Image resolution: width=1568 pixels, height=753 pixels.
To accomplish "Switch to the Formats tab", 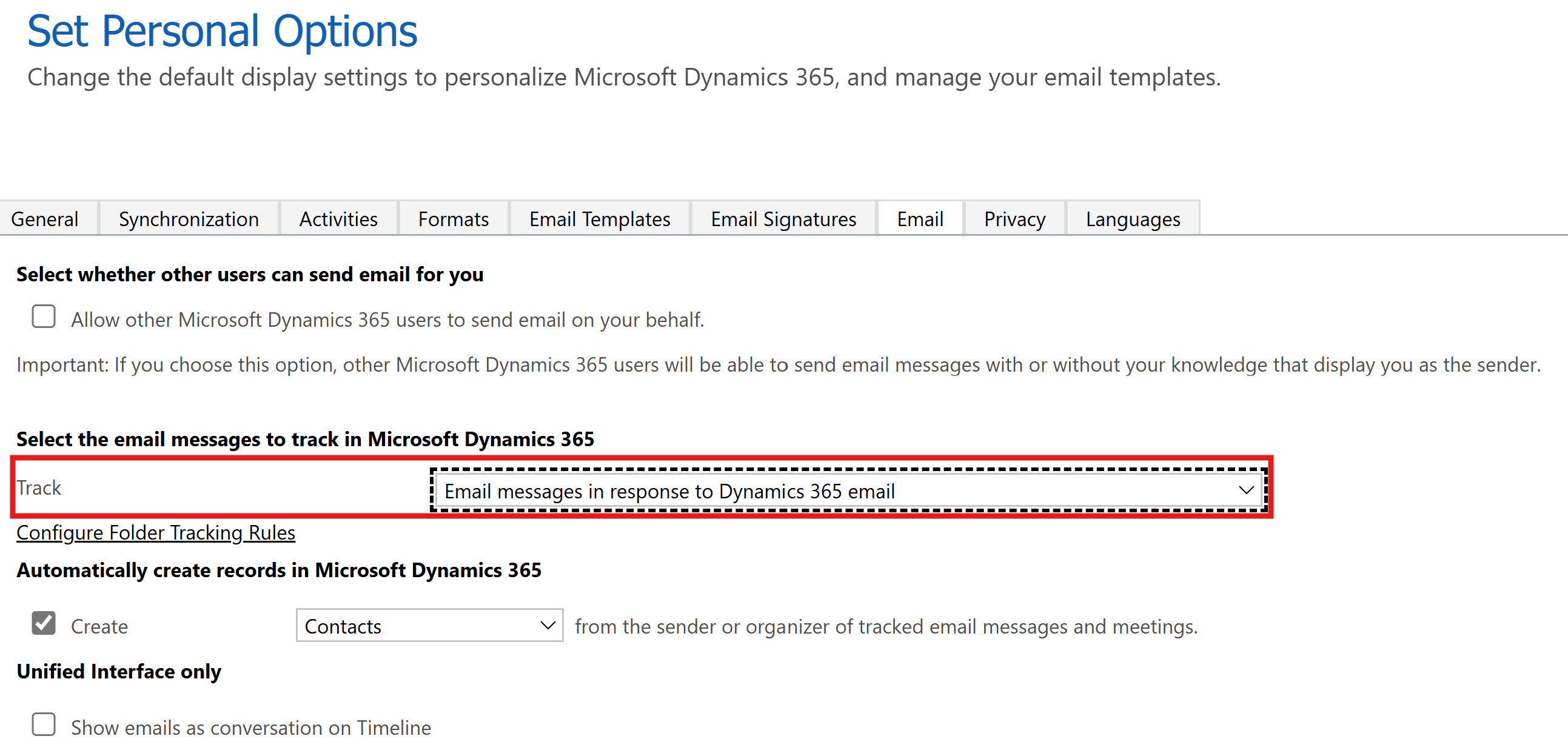I will (453, 218).
